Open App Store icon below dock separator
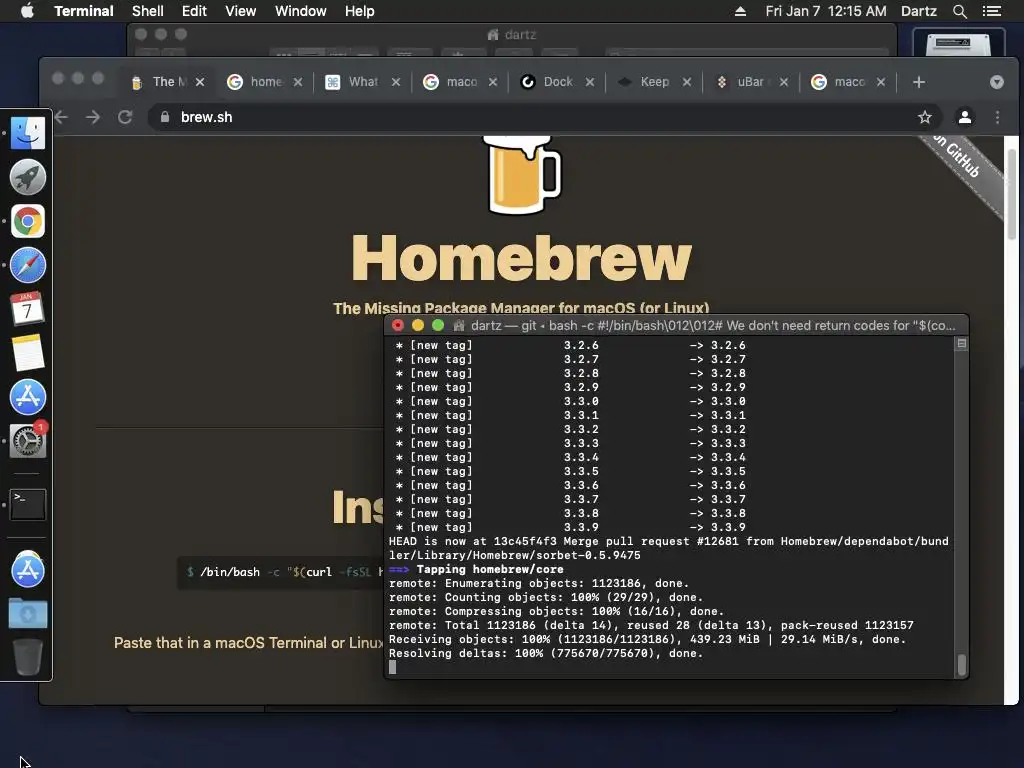The width and height of the screenshot is (1024, 768). 27,569
